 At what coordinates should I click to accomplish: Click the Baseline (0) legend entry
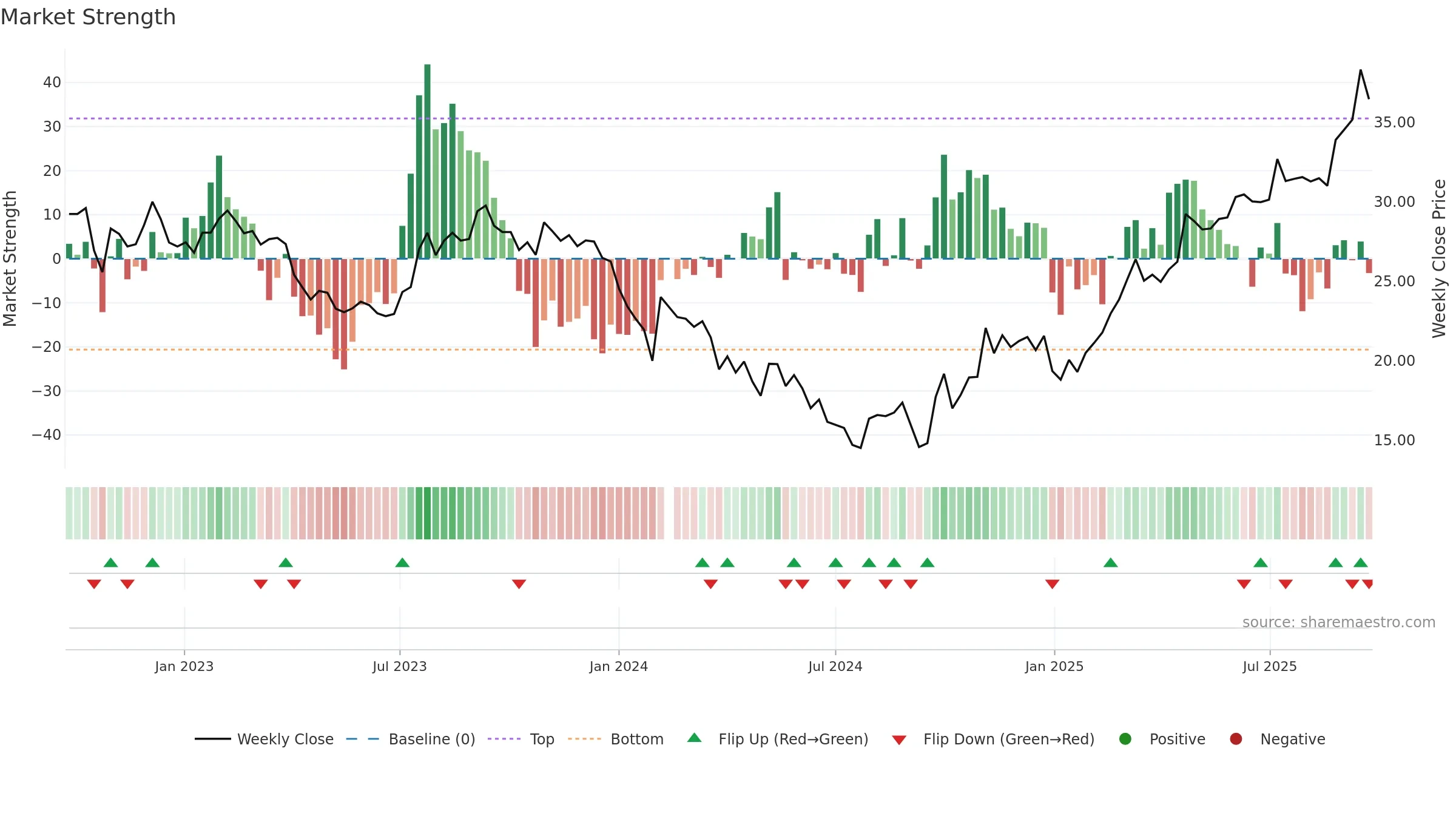pos(411,739)
